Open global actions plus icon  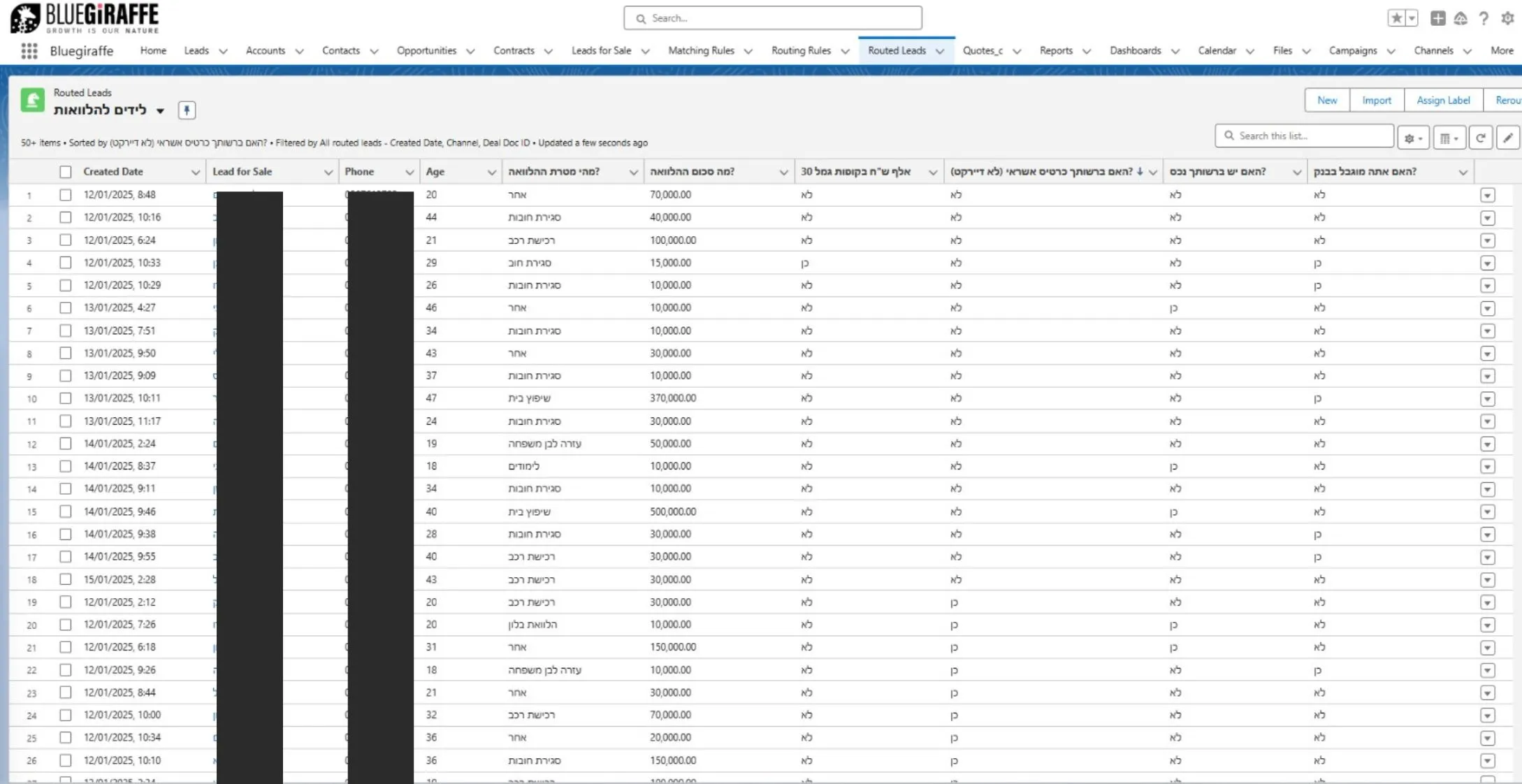tap(1437, 18)
